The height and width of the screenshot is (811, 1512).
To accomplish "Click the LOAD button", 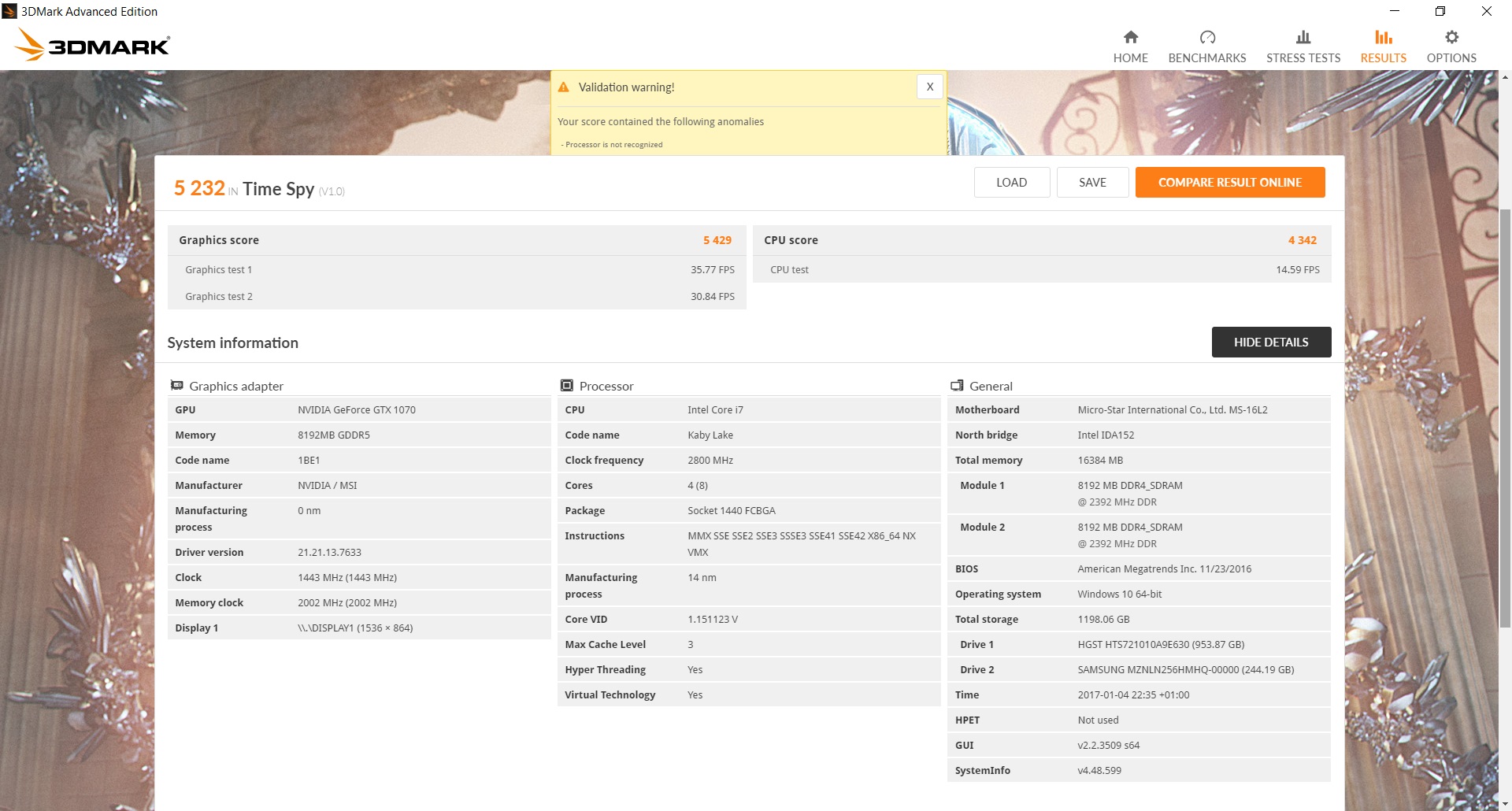I will coord(1011,182).
